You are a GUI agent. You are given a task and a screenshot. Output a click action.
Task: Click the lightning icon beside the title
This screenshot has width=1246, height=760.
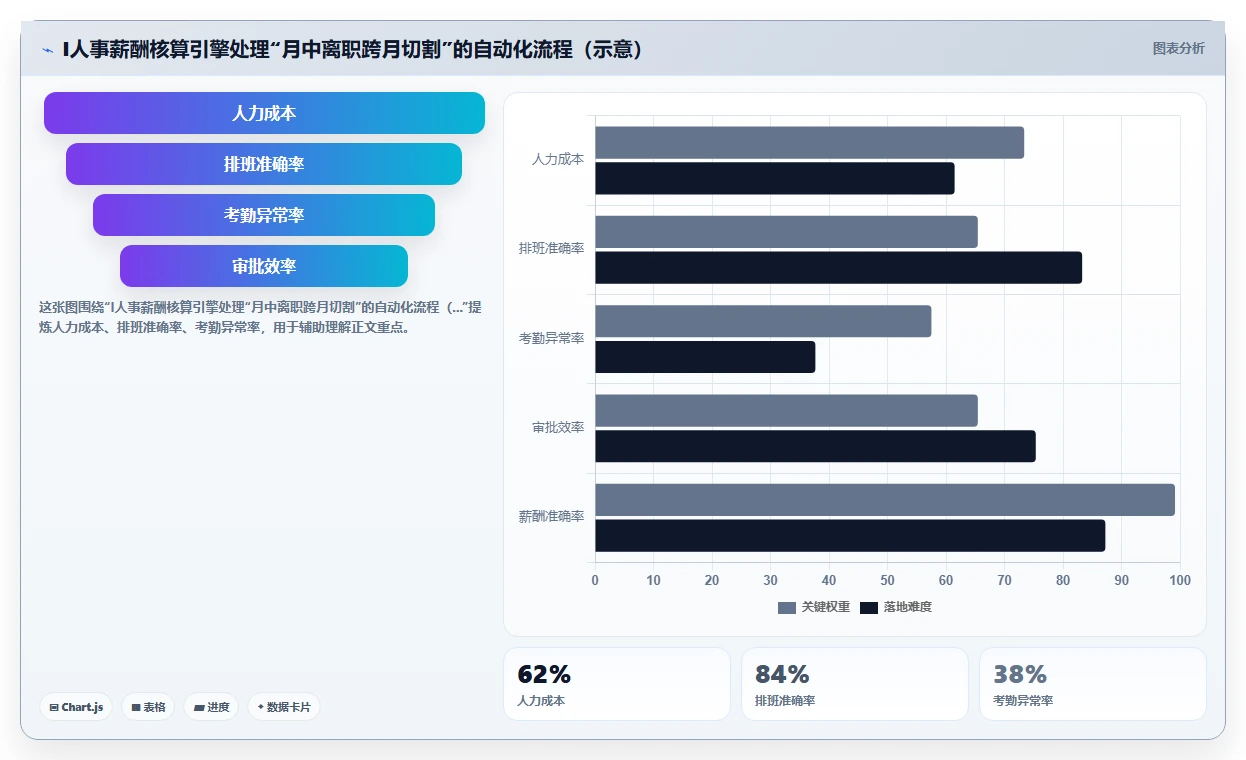47,49
